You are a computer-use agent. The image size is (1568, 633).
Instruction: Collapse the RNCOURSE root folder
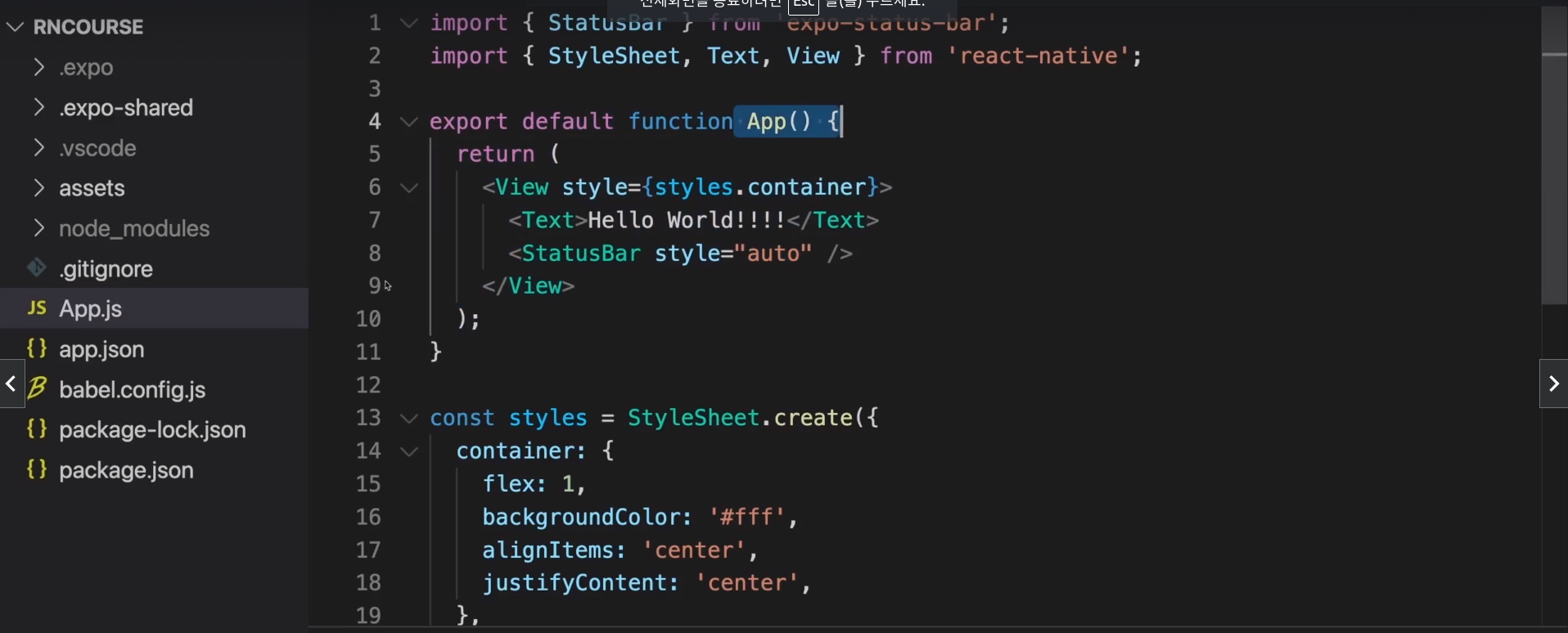15,27
